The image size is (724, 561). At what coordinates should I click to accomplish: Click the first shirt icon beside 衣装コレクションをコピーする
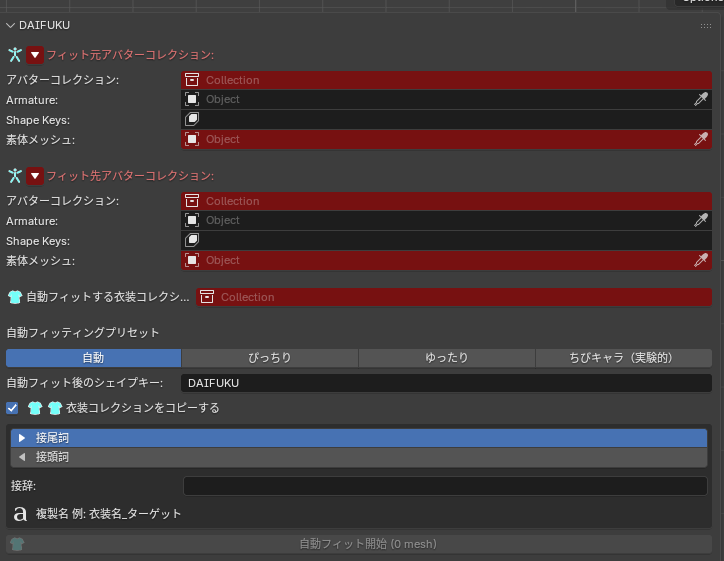[35, 408]
